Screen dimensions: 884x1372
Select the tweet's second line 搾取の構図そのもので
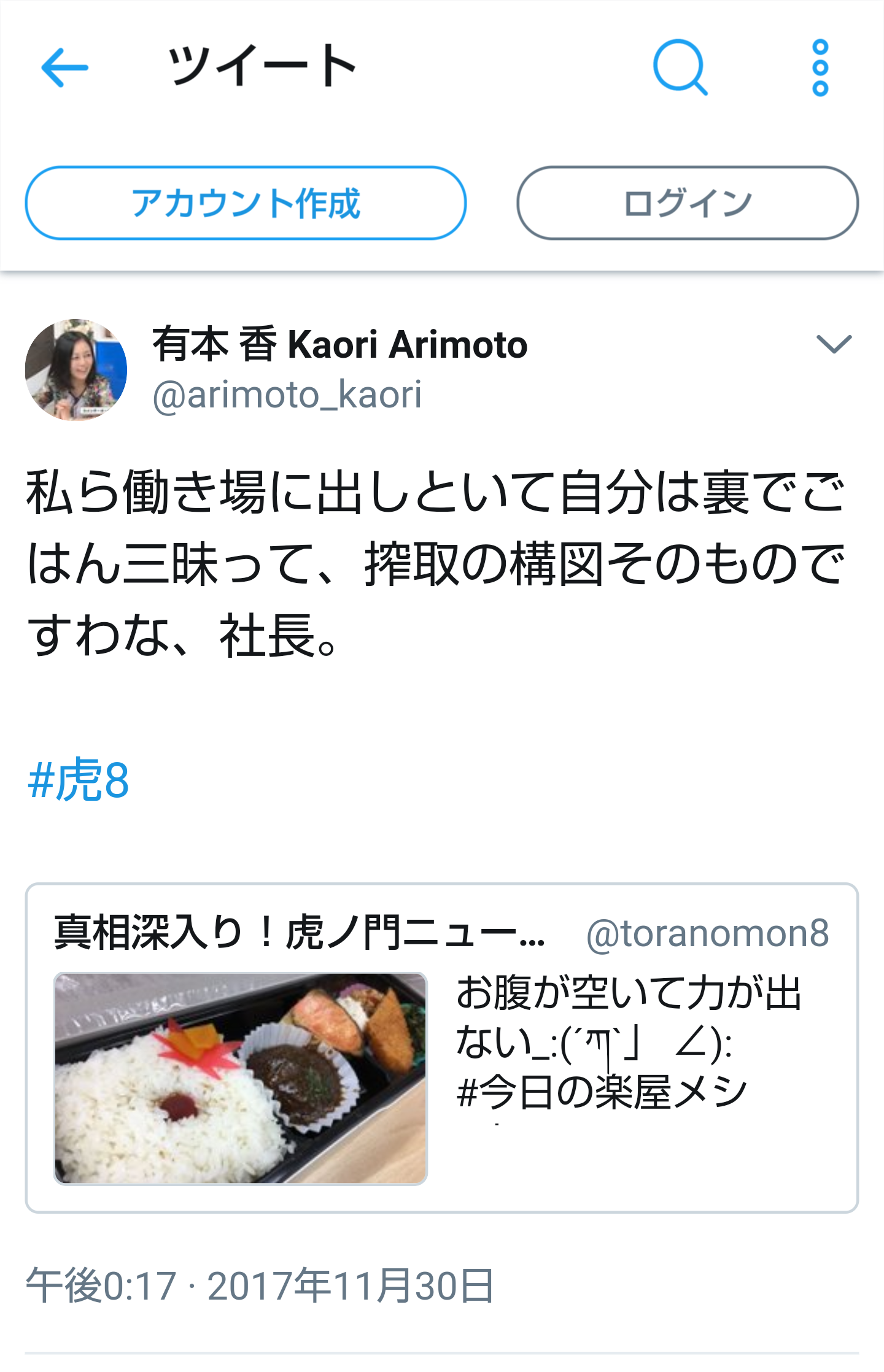tap(605, 565)
